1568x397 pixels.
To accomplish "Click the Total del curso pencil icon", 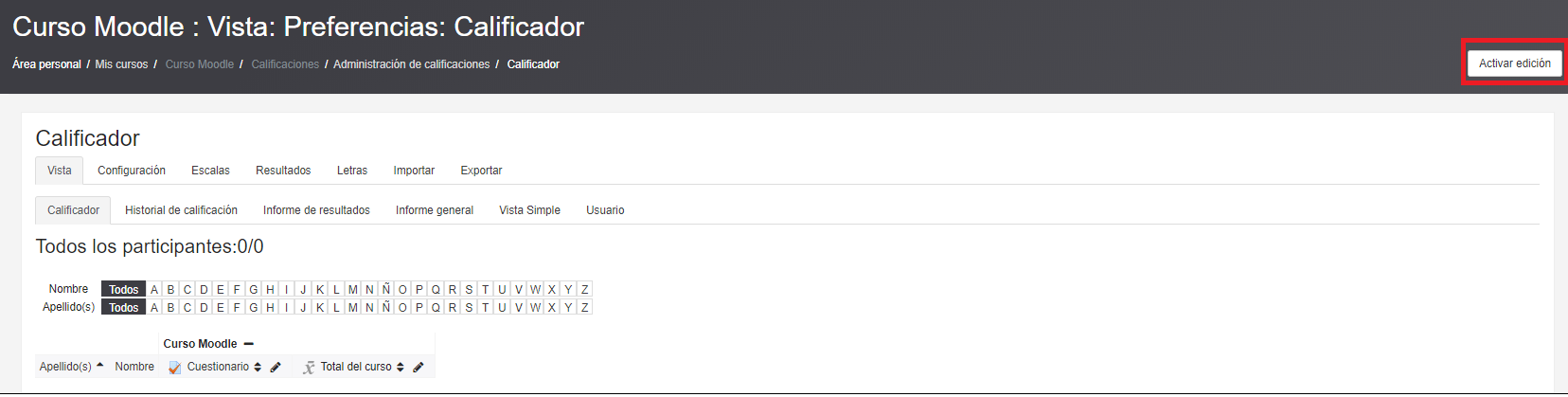I will [x=419, y=368].
